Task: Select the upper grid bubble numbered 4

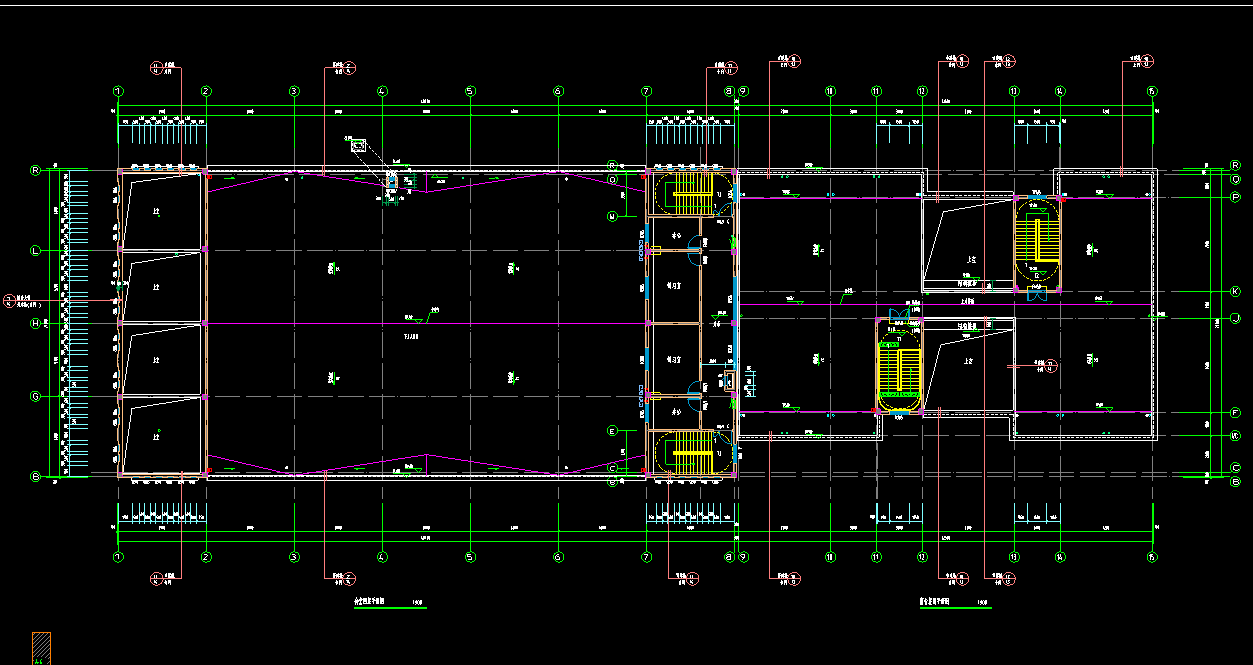Action: click(x=382, y=91)
